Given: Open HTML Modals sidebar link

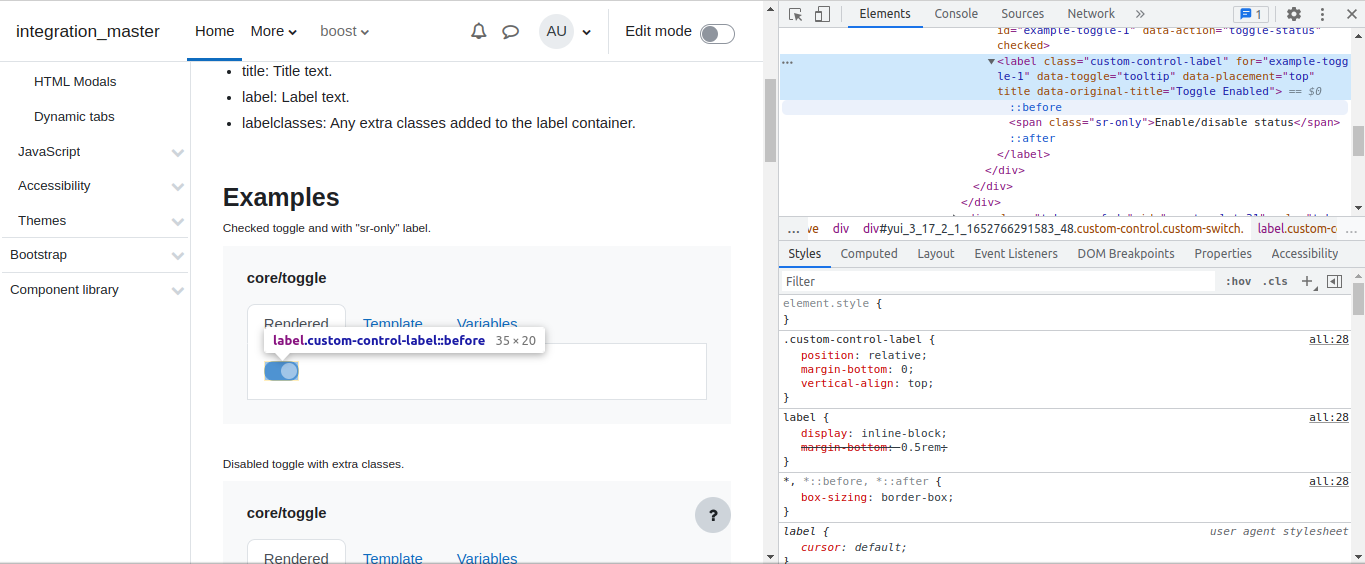Looking at the screenshot, I should click(x=75, y=82).
